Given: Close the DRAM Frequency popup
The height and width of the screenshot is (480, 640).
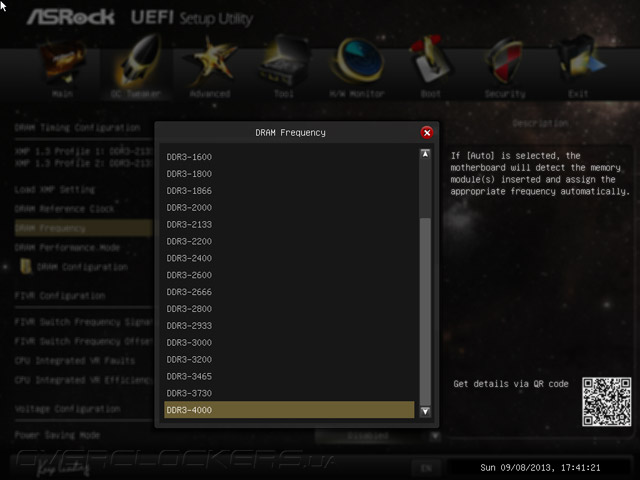Looking at the screenshot, I should coord(427,133).
